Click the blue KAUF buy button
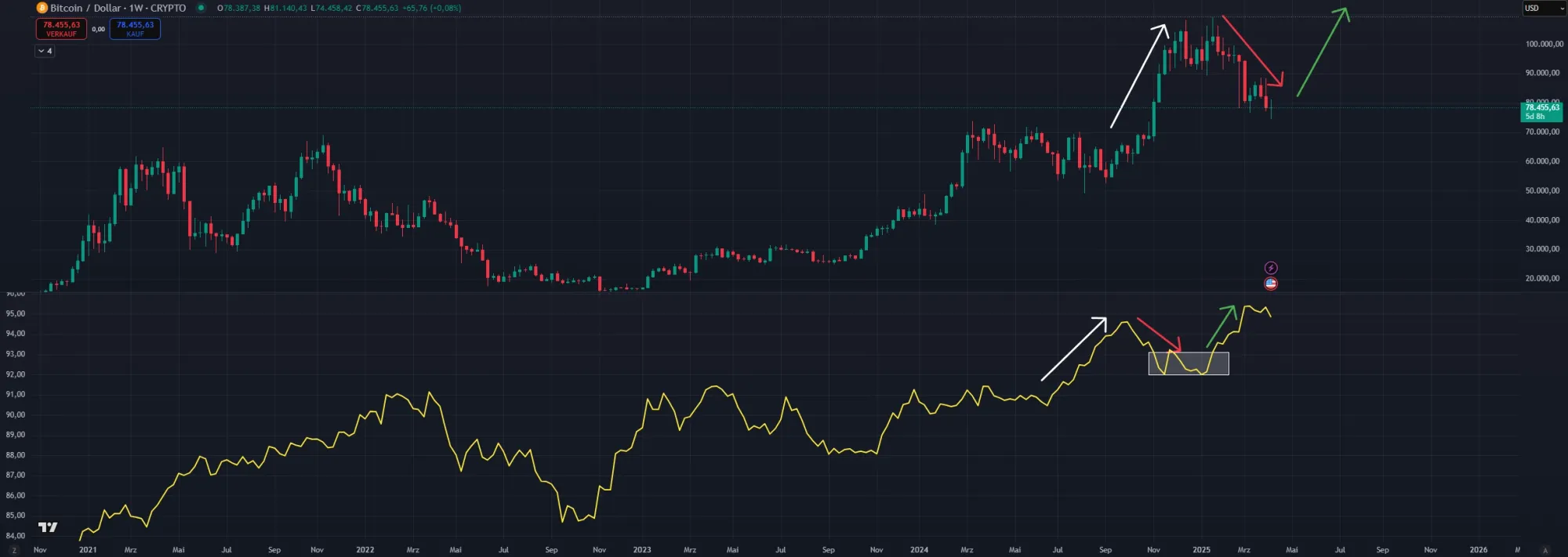 (135, 29)
